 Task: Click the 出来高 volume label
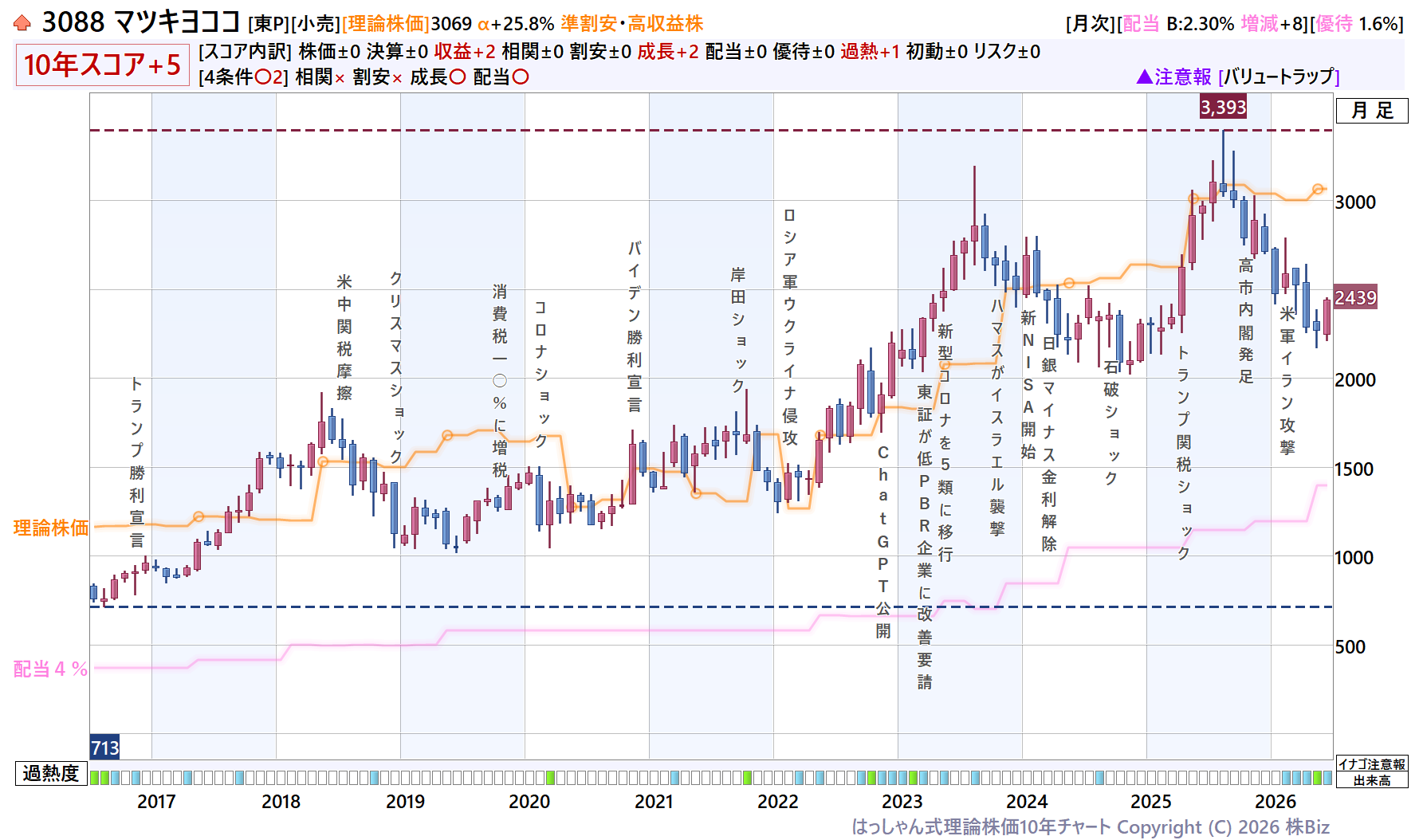pos(1372,780)
